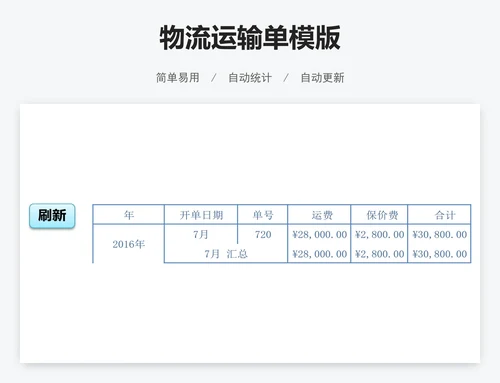Viewport: 500px width, 383px height.
Task: Select the 单号 column header
Action: 263,215
